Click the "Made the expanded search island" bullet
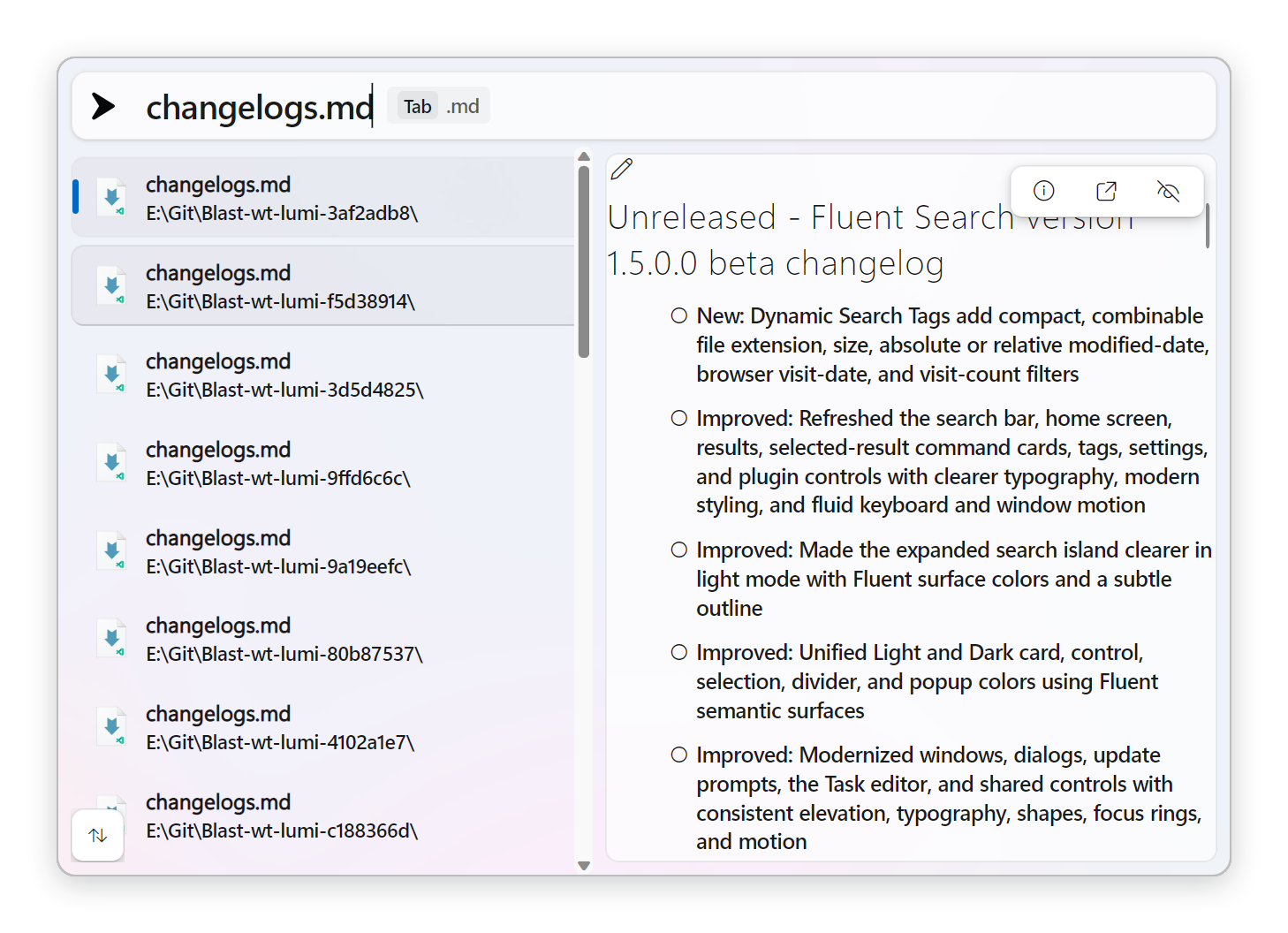1288x933 pixels. click(953, 579)
